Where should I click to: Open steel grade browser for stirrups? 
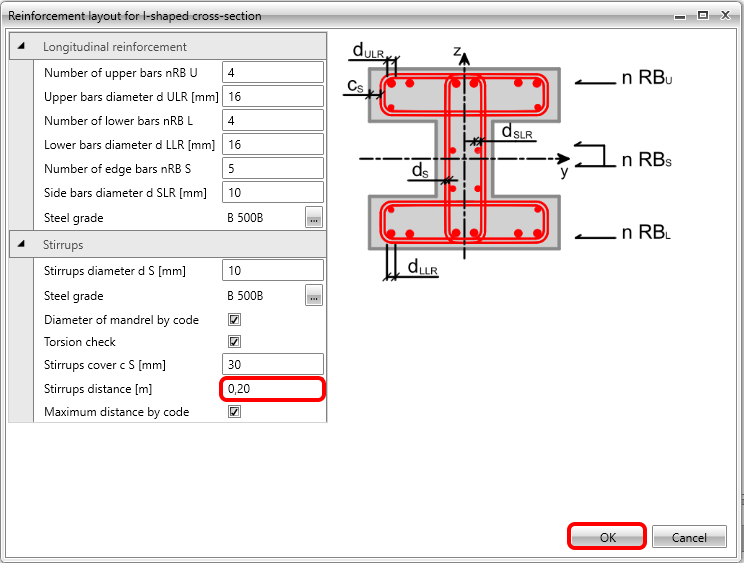click(x=313, y=295)
